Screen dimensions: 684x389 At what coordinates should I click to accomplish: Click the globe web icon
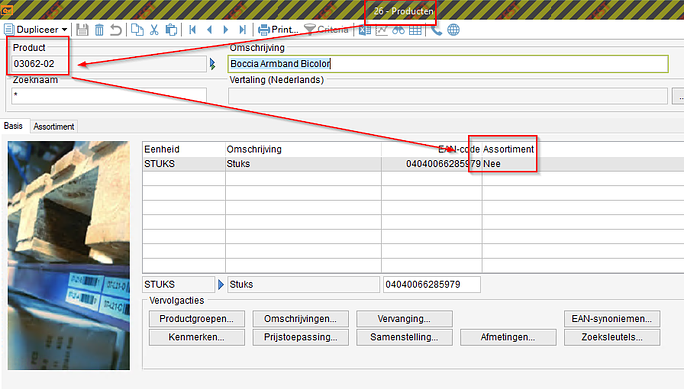pyautogui.click(x=454, y=30)
